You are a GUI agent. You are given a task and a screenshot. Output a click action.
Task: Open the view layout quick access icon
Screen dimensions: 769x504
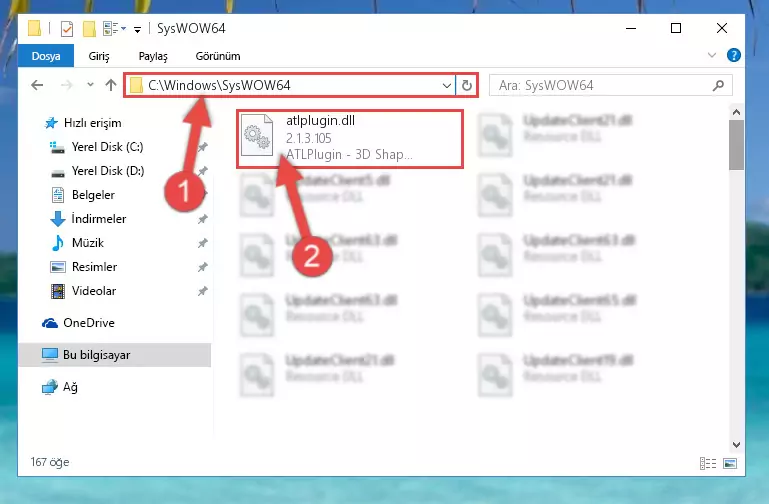[x=114, y=29]
